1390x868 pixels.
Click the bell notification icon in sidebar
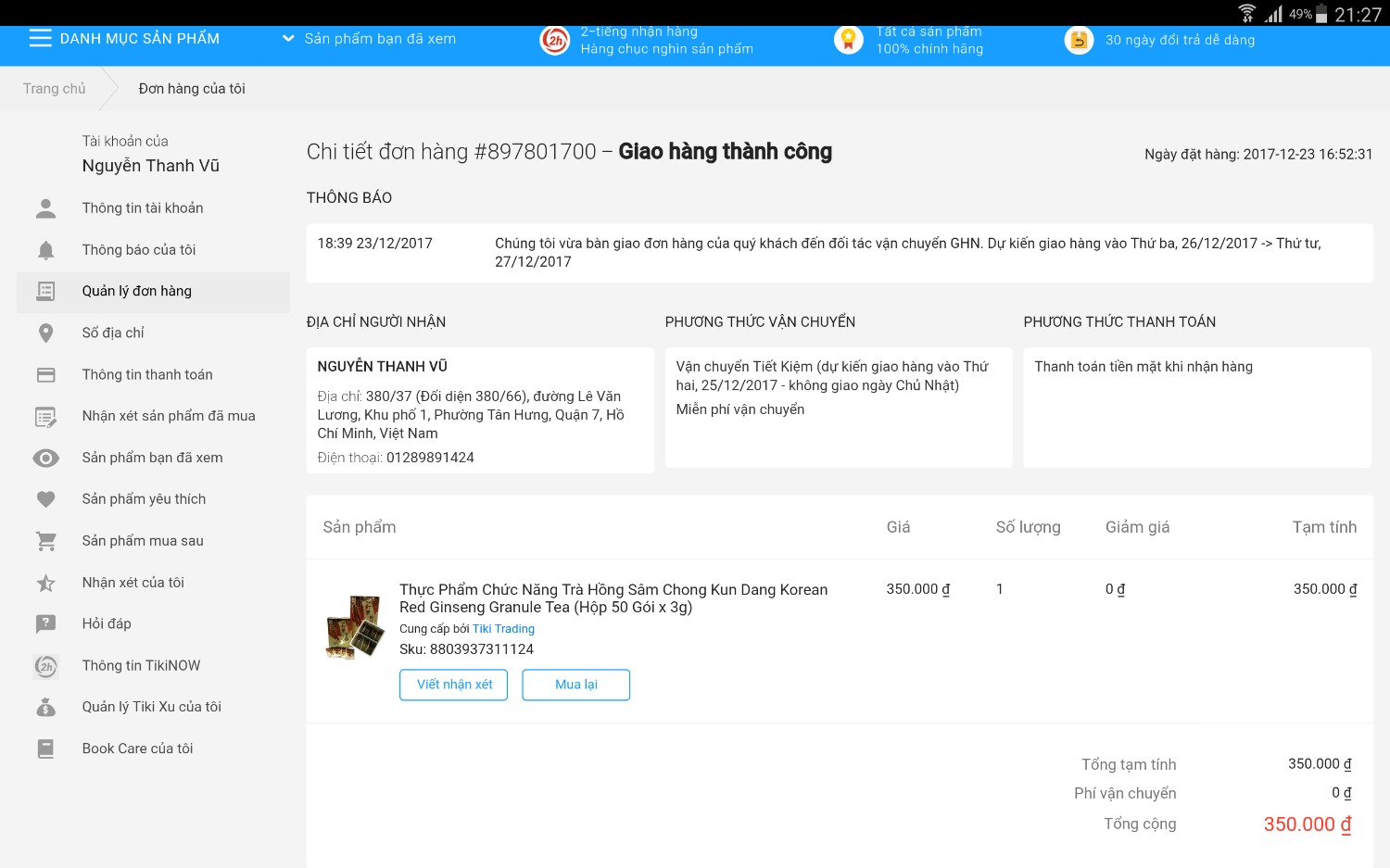point(45,250)
